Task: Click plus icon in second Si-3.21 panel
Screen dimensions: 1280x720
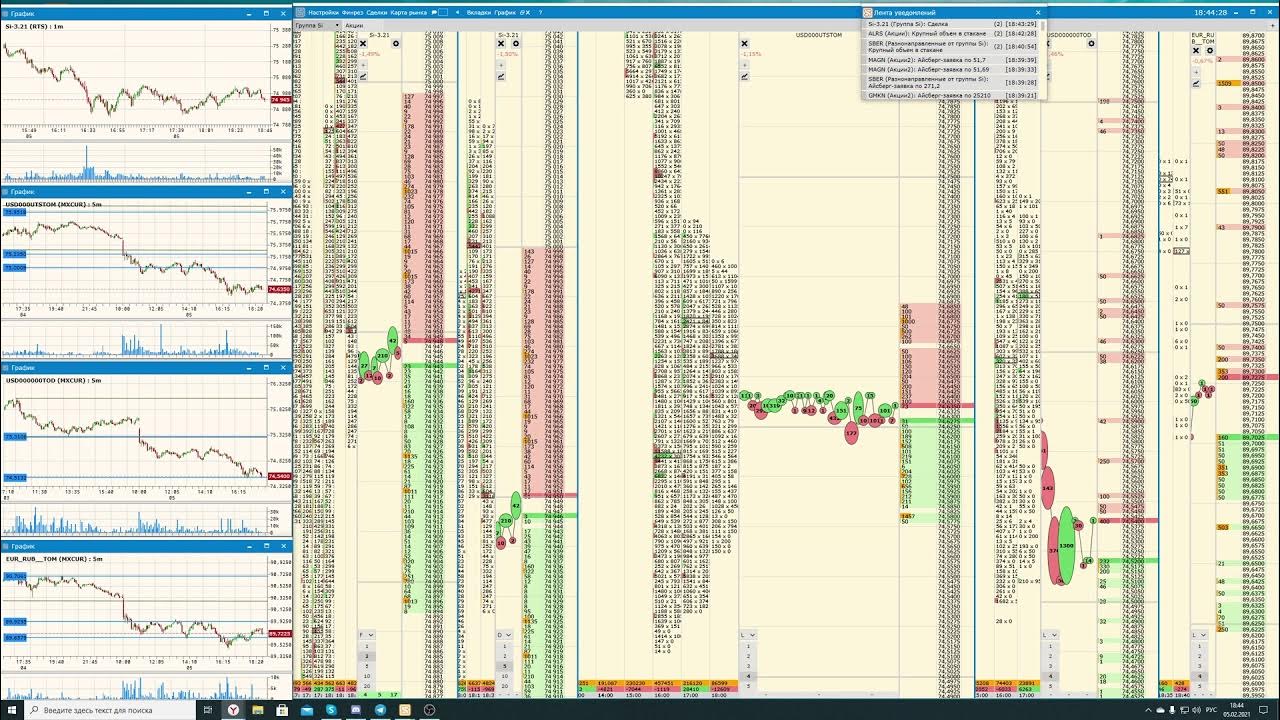Action: point(501,65)
